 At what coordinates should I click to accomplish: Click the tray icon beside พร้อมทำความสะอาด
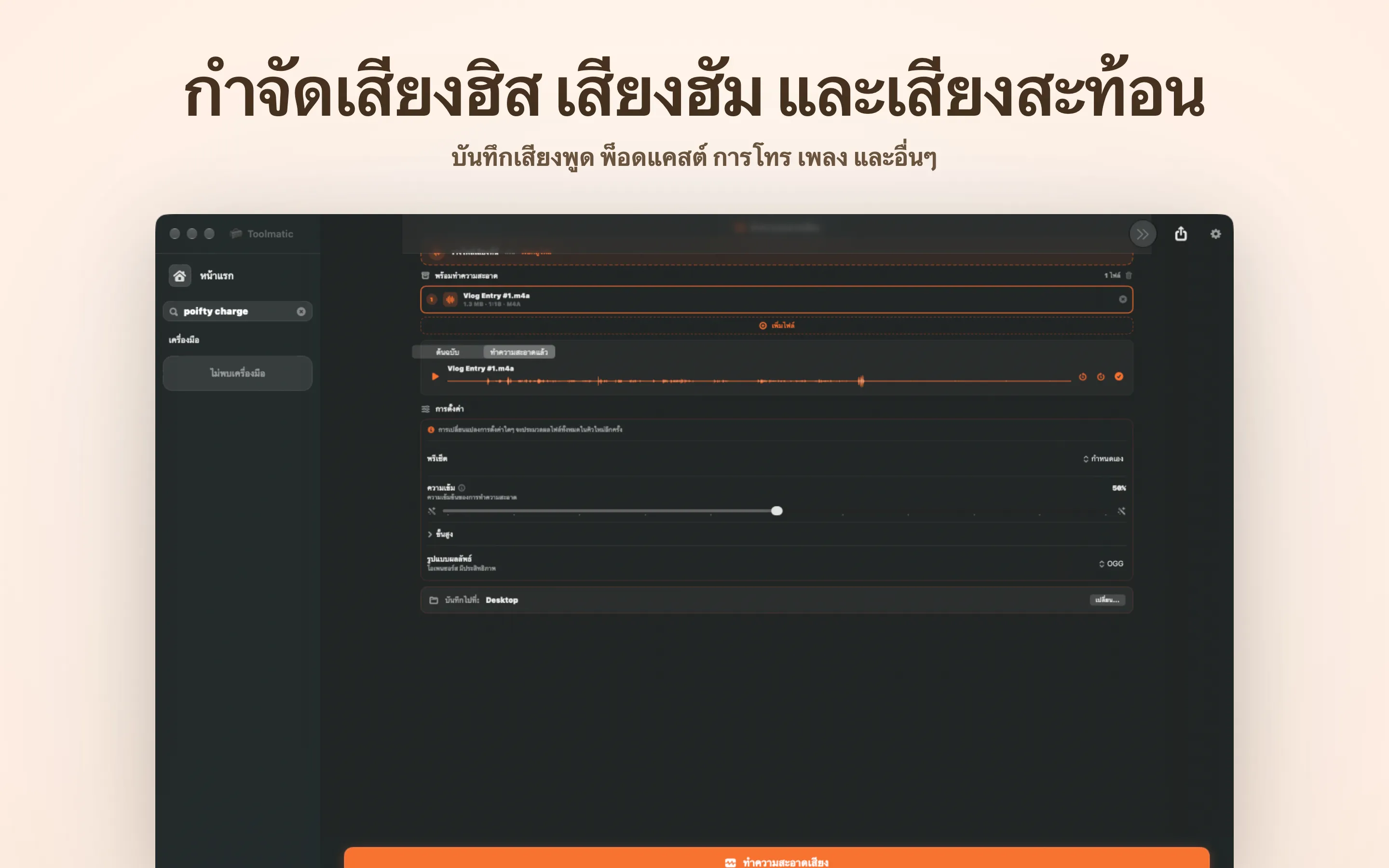point(425,275)
